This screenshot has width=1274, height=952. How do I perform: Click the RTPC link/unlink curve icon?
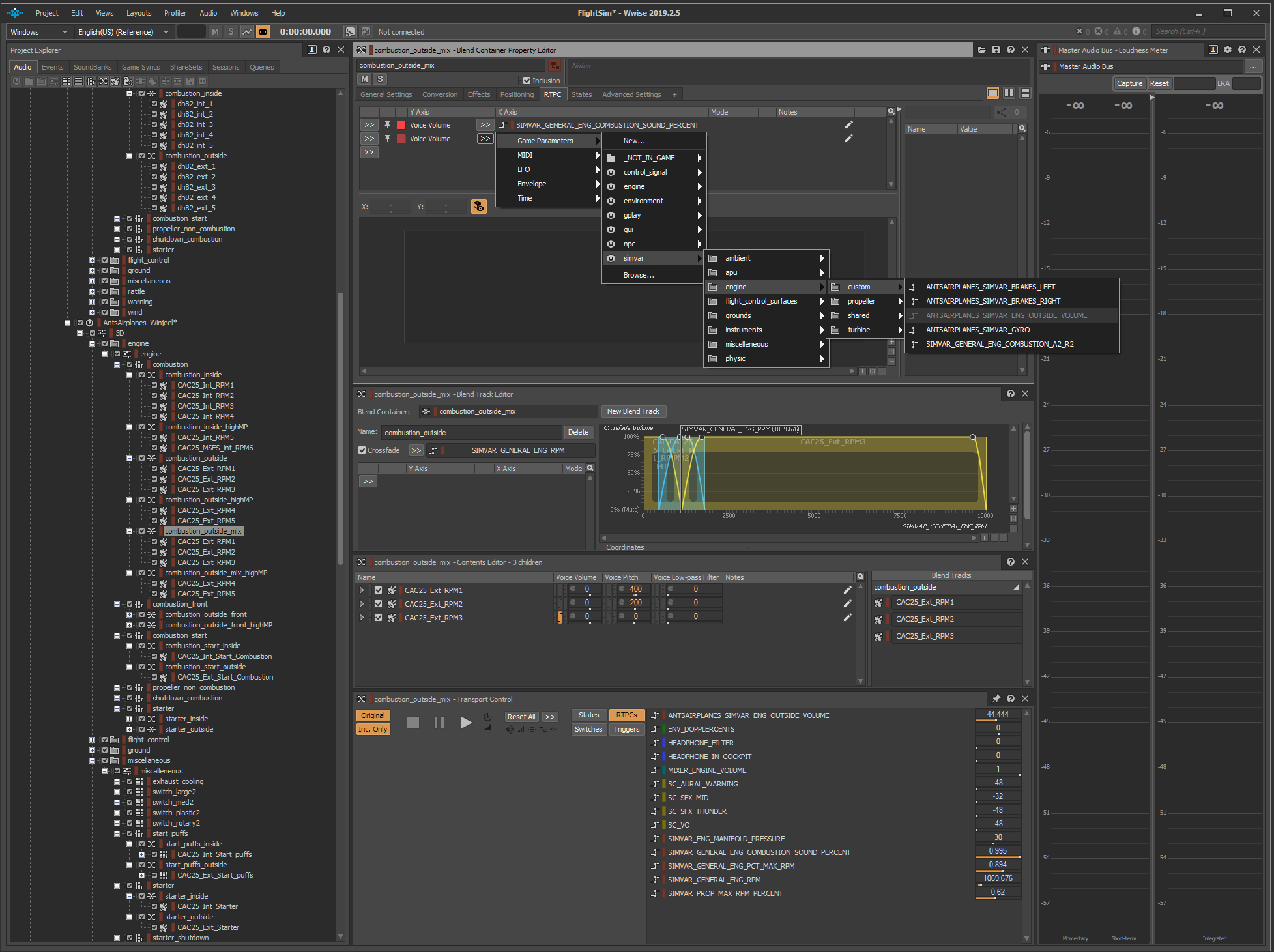click(x=479, y=207)
